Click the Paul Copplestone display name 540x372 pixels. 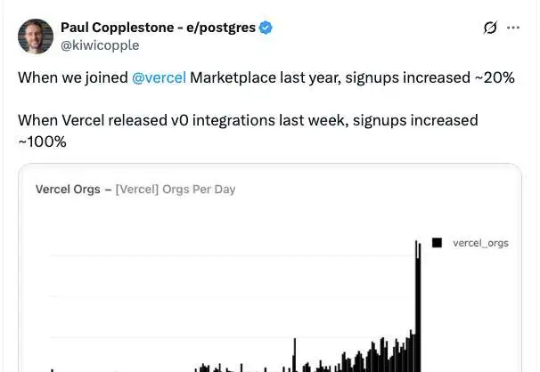[158, 28]
